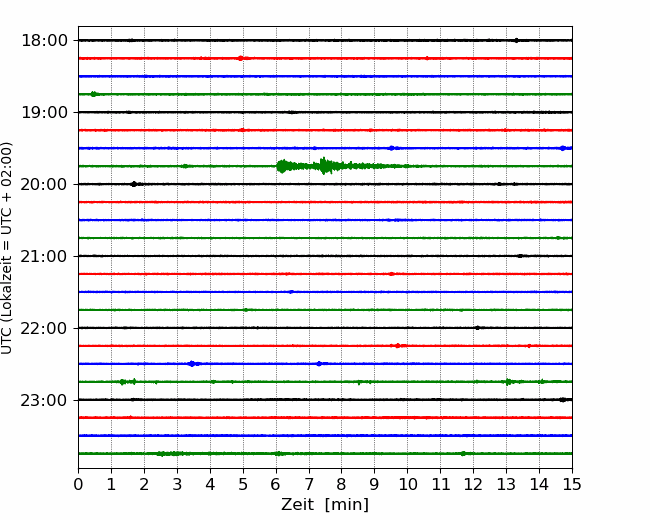The height and width of the screenshot is (520, 650).
Task: Click the blue burst on the 22:30 trace near 3.5 min
Action: 192,364
